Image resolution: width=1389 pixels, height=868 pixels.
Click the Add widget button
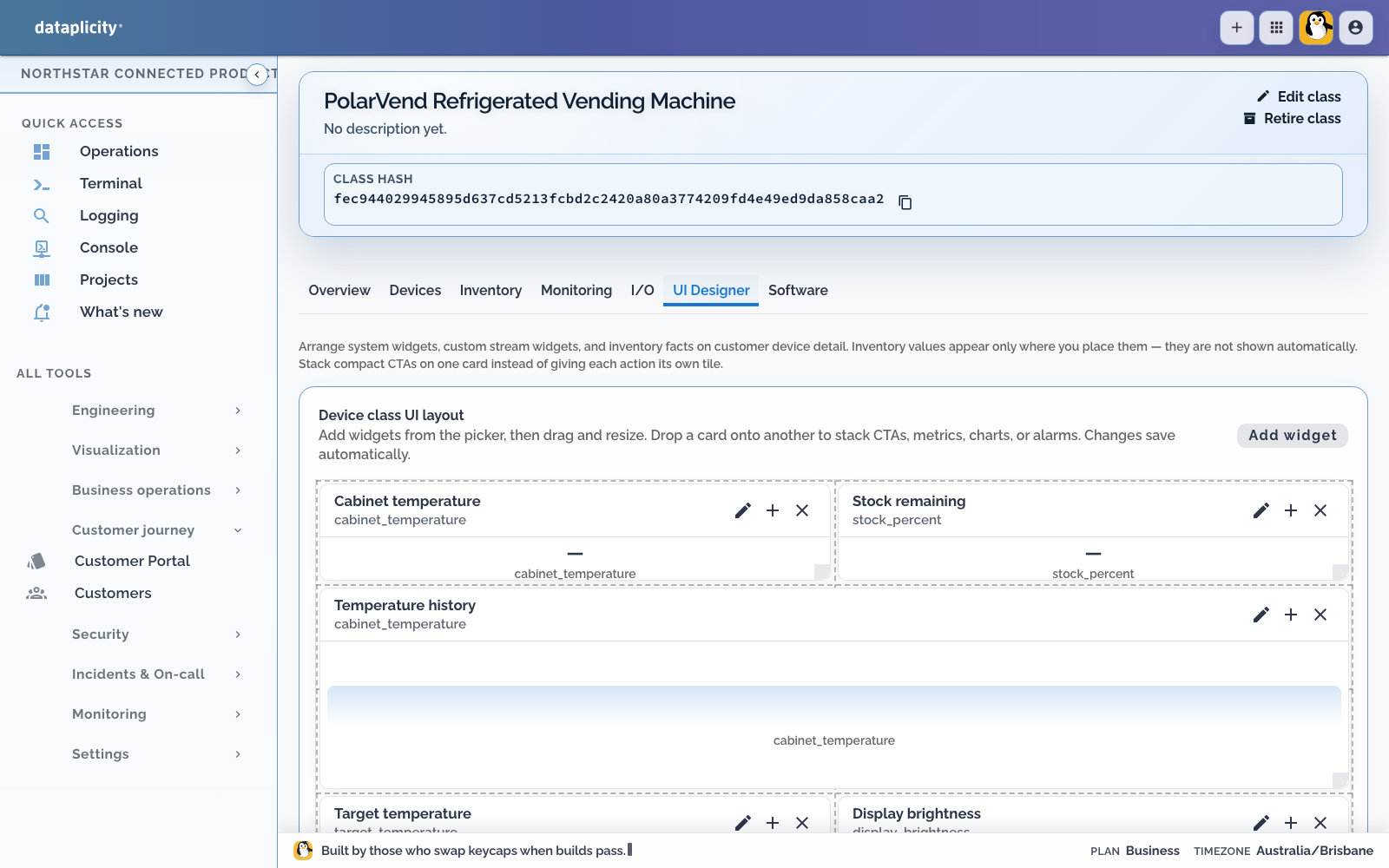click(x=1293, y=436)
